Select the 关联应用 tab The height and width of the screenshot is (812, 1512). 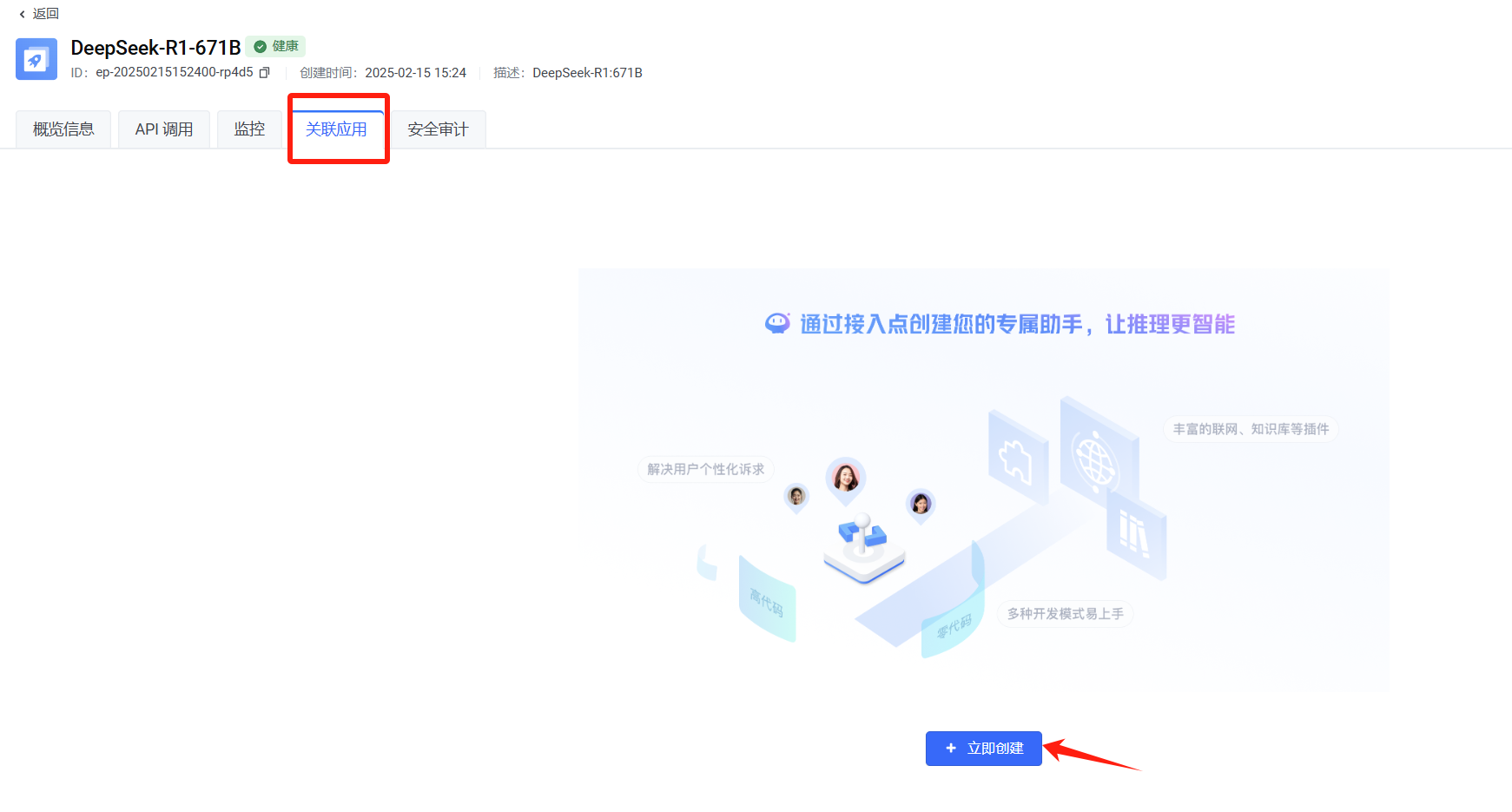click(x=336, y=129)
